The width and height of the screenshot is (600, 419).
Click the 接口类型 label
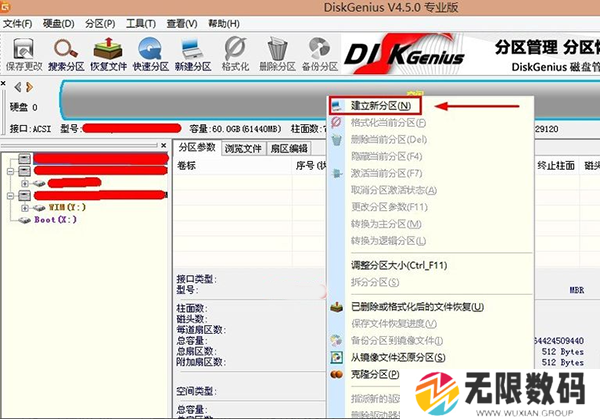coord(196,279)
